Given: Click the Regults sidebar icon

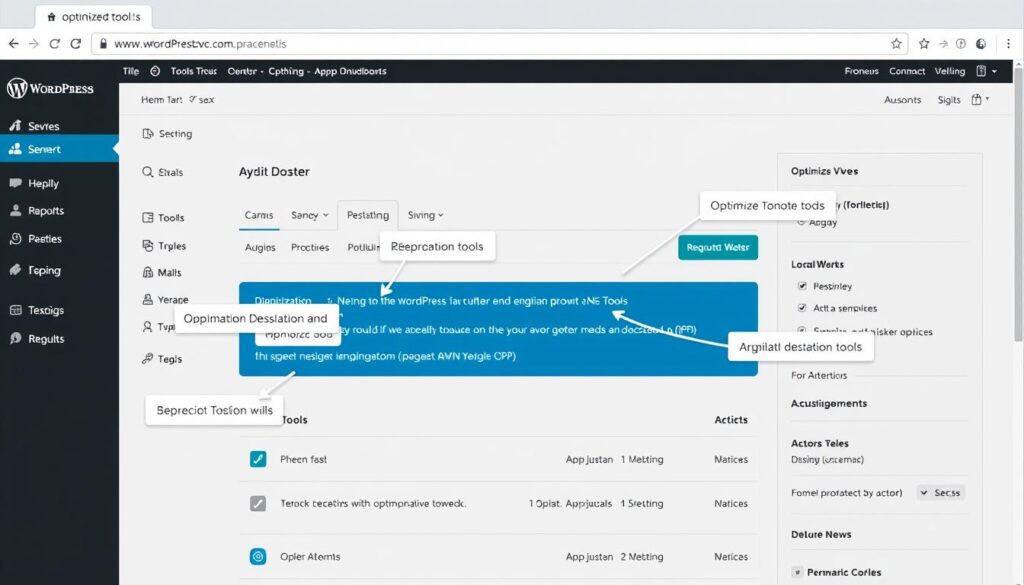Looking at the screenshot, I should tap(17, 339).
